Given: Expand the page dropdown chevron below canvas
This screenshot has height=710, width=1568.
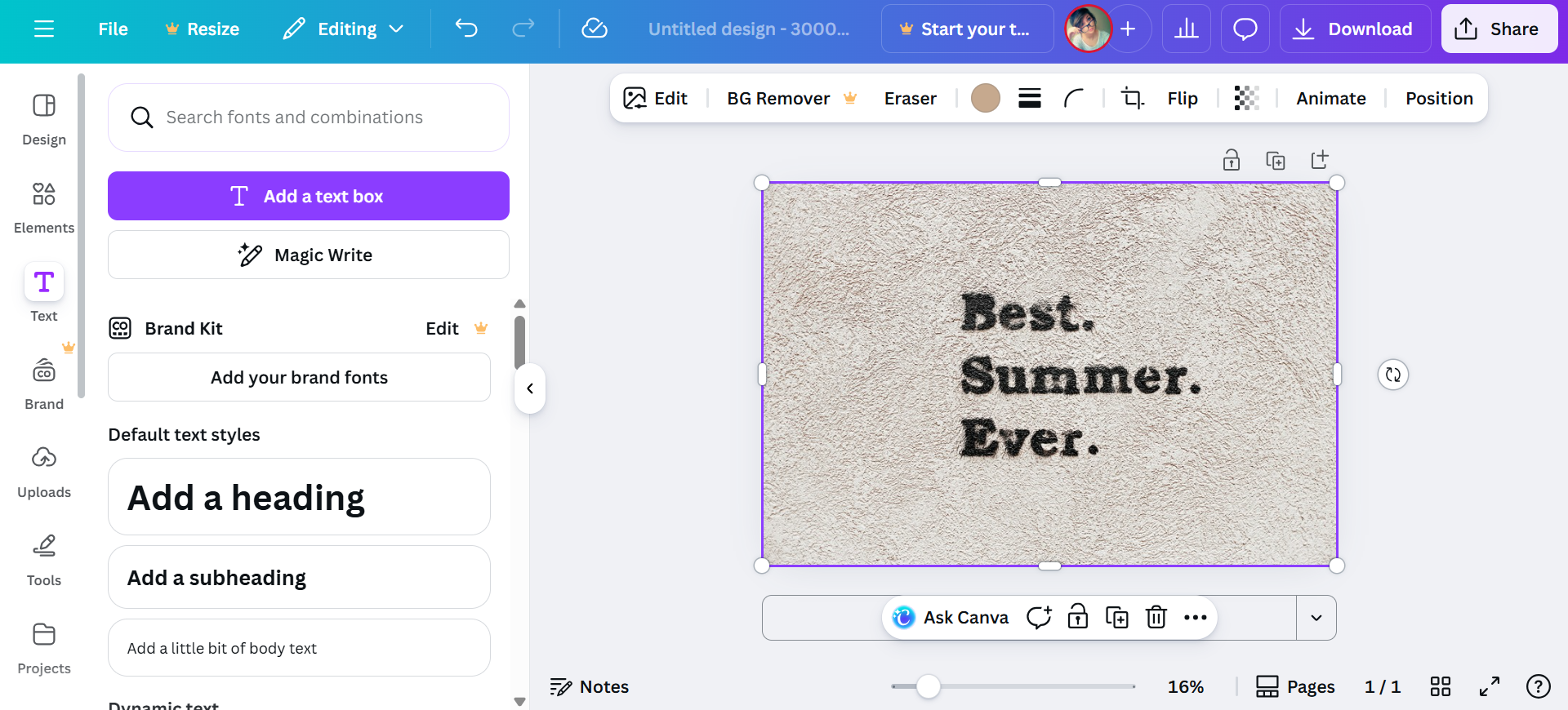Looking at the screenshot, I should tap(1316, 618).
